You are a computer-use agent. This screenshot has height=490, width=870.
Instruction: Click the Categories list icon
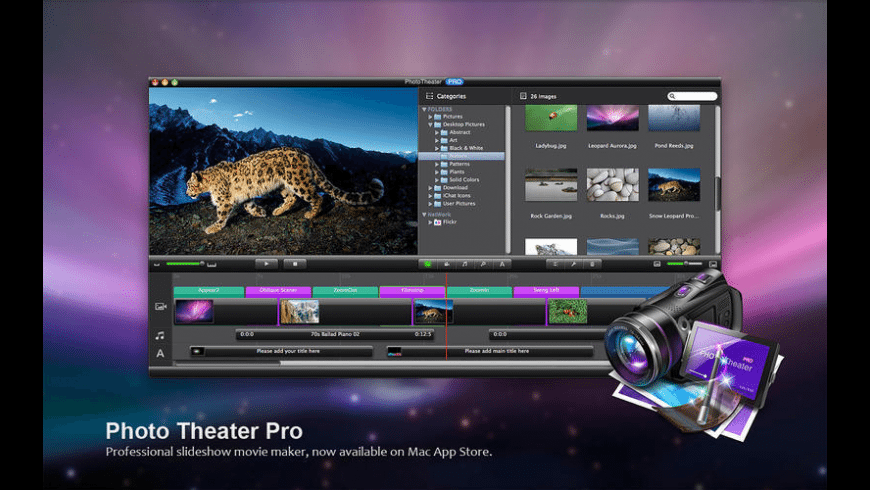[x=429, y=96]
